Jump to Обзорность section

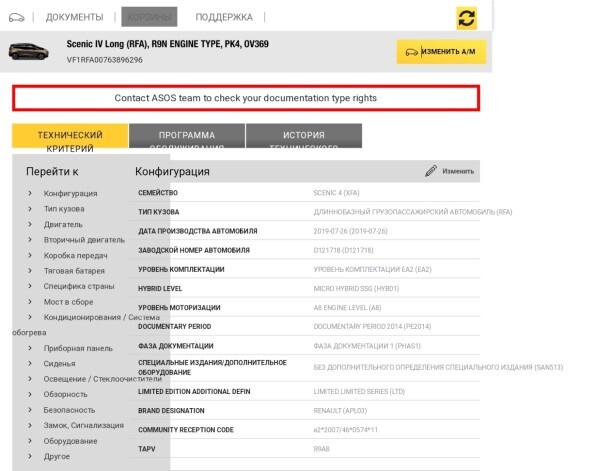pyautogui.click(x=66, y=395)
